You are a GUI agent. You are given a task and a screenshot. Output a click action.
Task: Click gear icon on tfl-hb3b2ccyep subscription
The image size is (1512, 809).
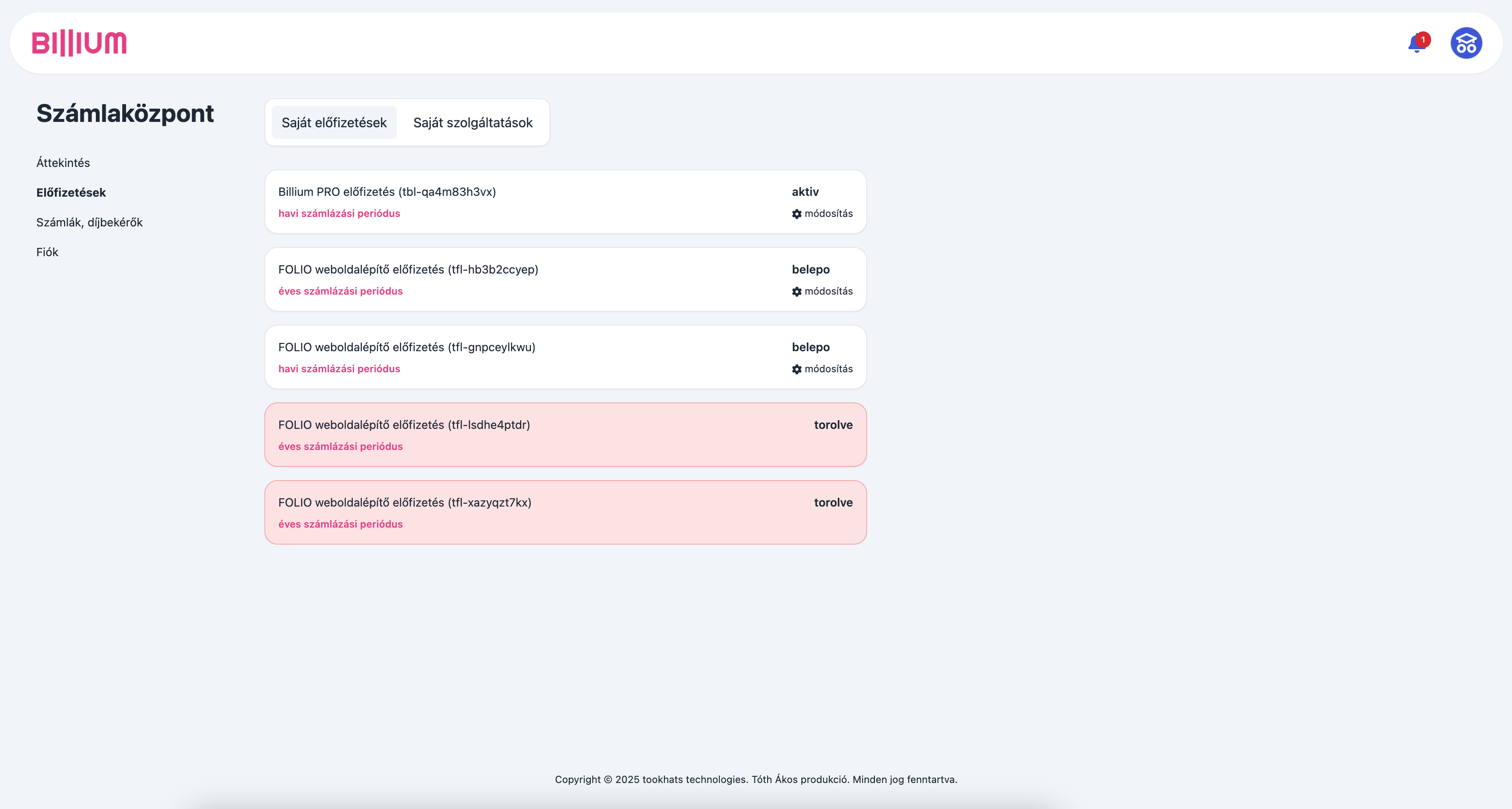tap(796, 292)
